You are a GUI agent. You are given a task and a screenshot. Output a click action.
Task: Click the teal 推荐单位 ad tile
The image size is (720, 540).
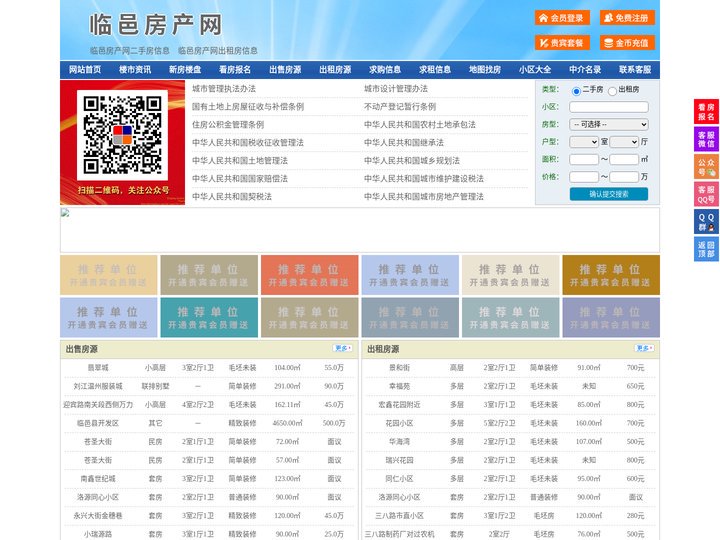pos(209,317)
